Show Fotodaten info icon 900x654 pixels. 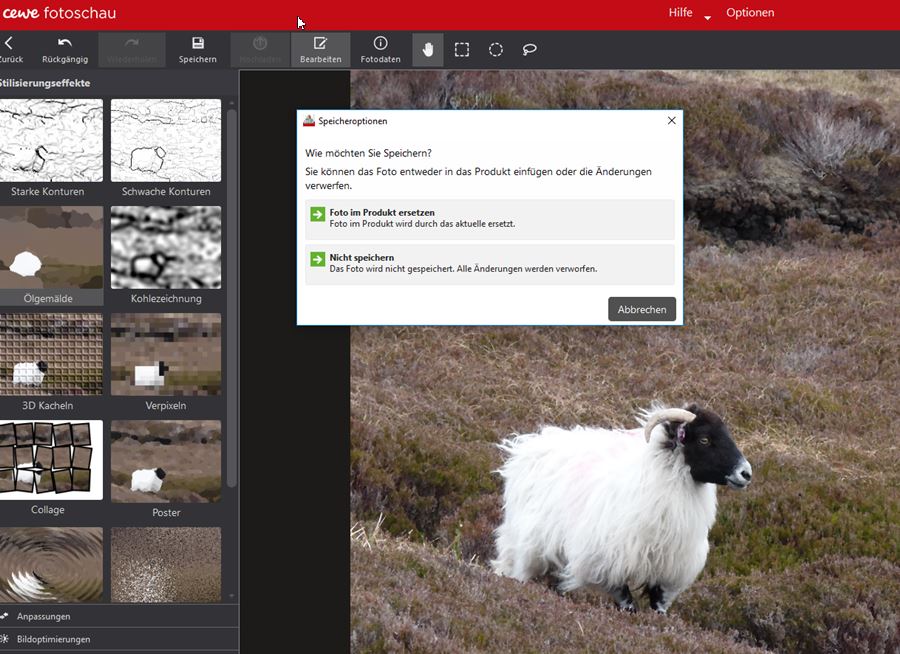click(x=380, y=43)
